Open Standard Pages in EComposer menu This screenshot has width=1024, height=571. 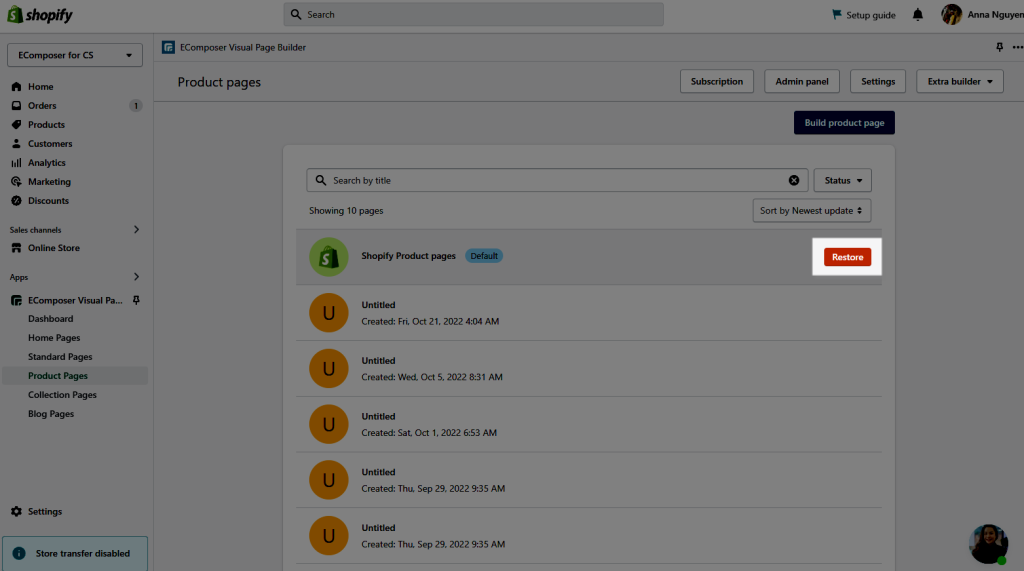click(60, 357)
